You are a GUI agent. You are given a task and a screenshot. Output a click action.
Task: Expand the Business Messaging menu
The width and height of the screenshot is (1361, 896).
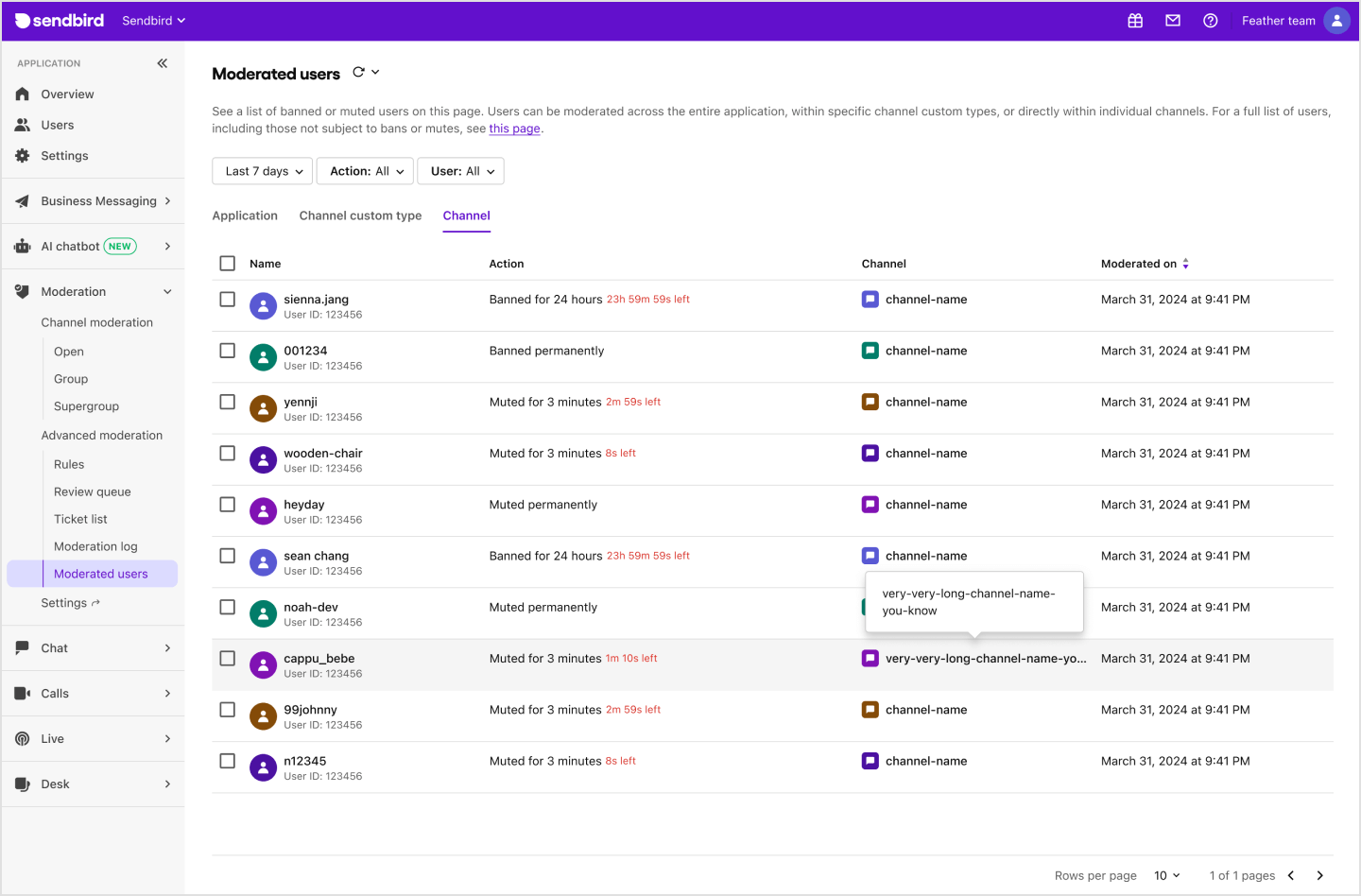tap(94, 201)
